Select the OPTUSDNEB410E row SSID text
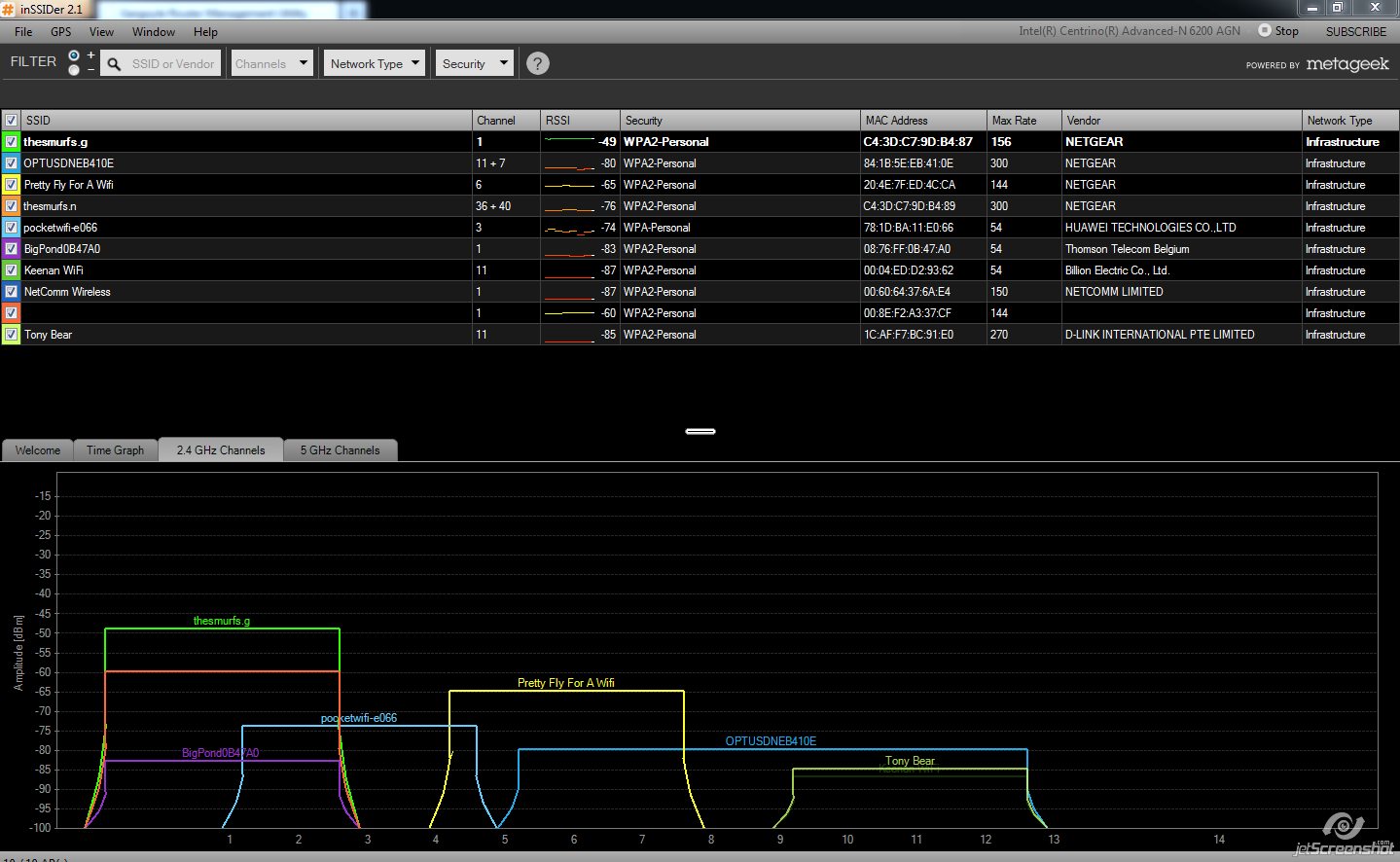Viewport: 1400px width, 862px height. [x=68, y=163]
